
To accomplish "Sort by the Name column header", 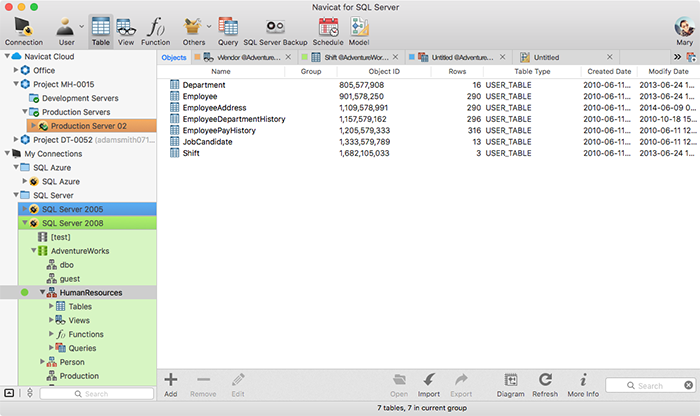I will click(x=221, y=71).
